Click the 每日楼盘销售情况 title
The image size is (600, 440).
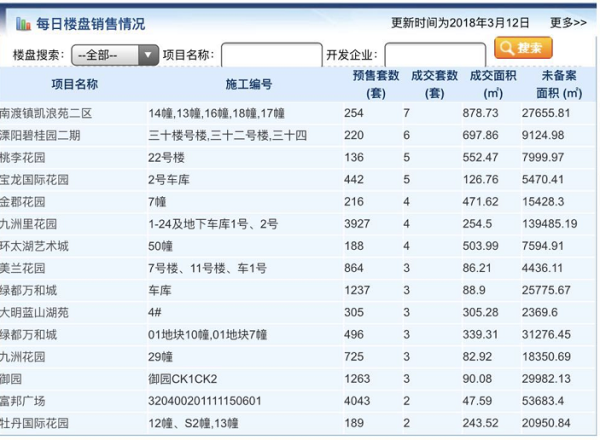91,24
